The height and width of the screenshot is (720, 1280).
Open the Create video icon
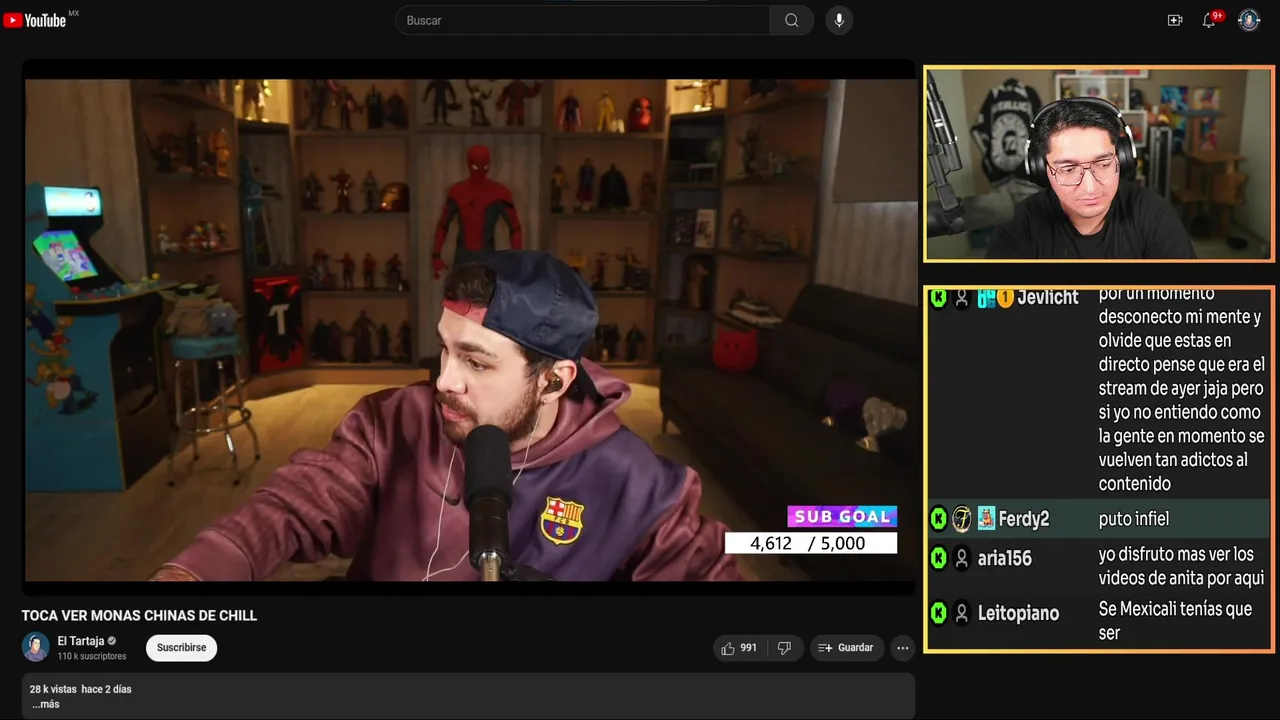pyautogui.click(x=1175, y=20)
